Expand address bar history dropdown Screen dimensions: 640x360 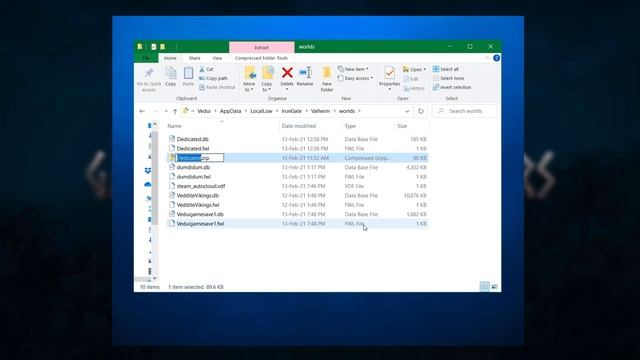point(407,111)
